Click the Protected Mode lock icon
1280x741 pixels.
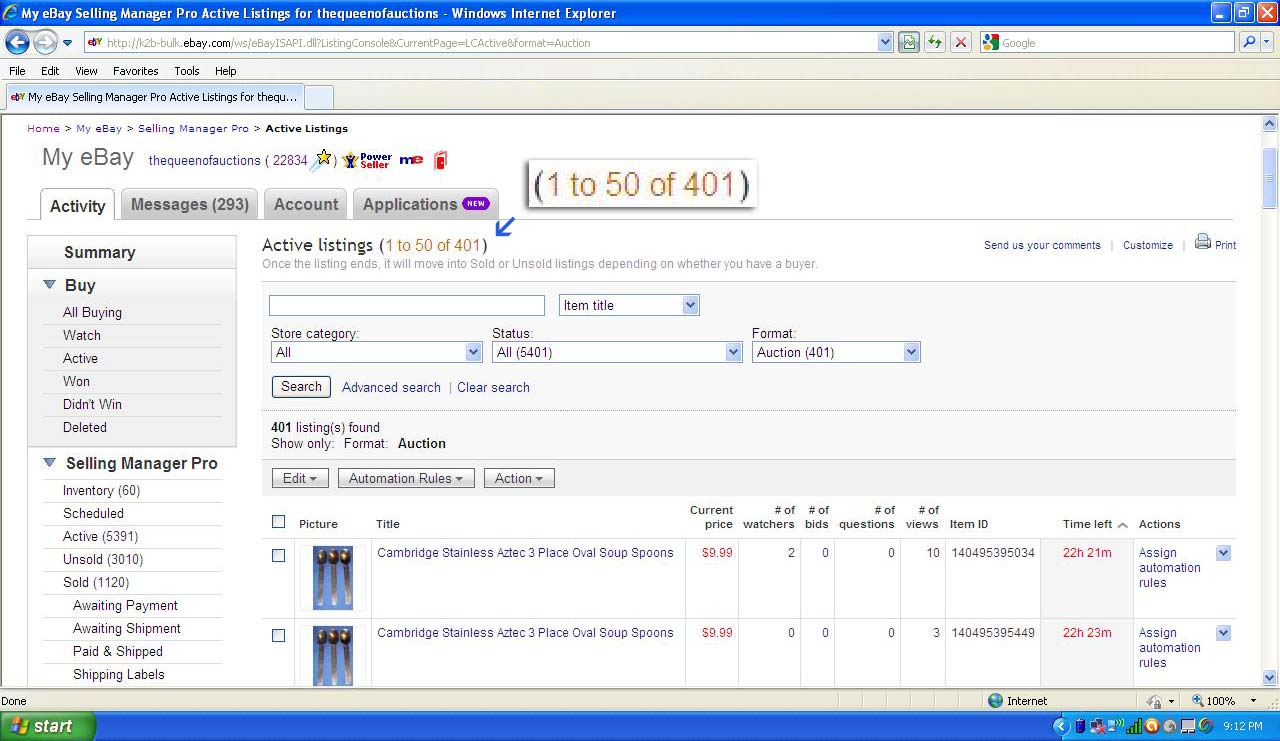(1154, 702)
